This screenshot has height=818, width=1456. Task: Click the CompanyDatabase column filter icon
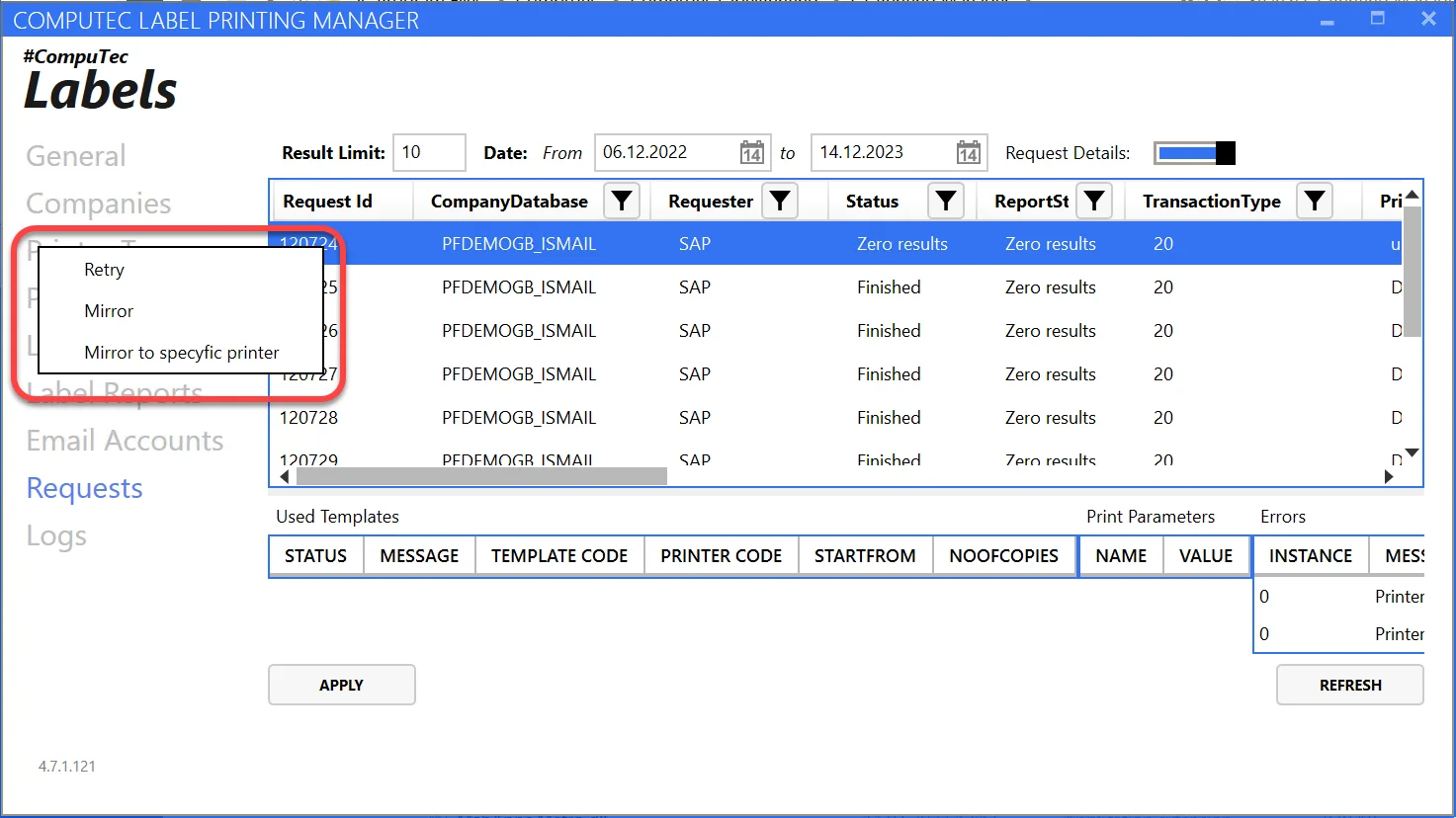click(x=622, y=202)
